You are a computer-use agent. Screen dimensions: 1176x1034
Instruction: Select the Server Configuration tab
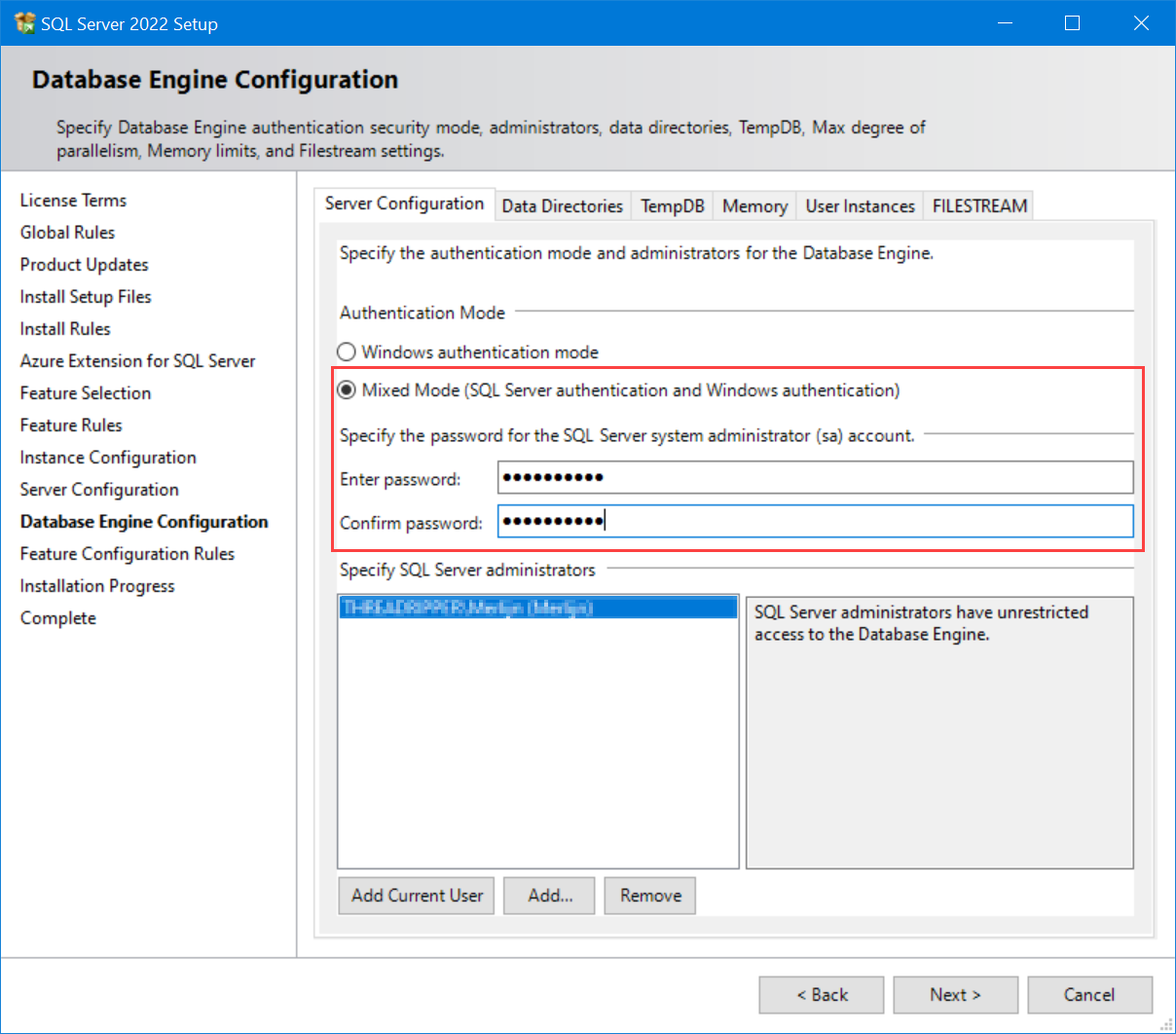click(x=405, y=203)
